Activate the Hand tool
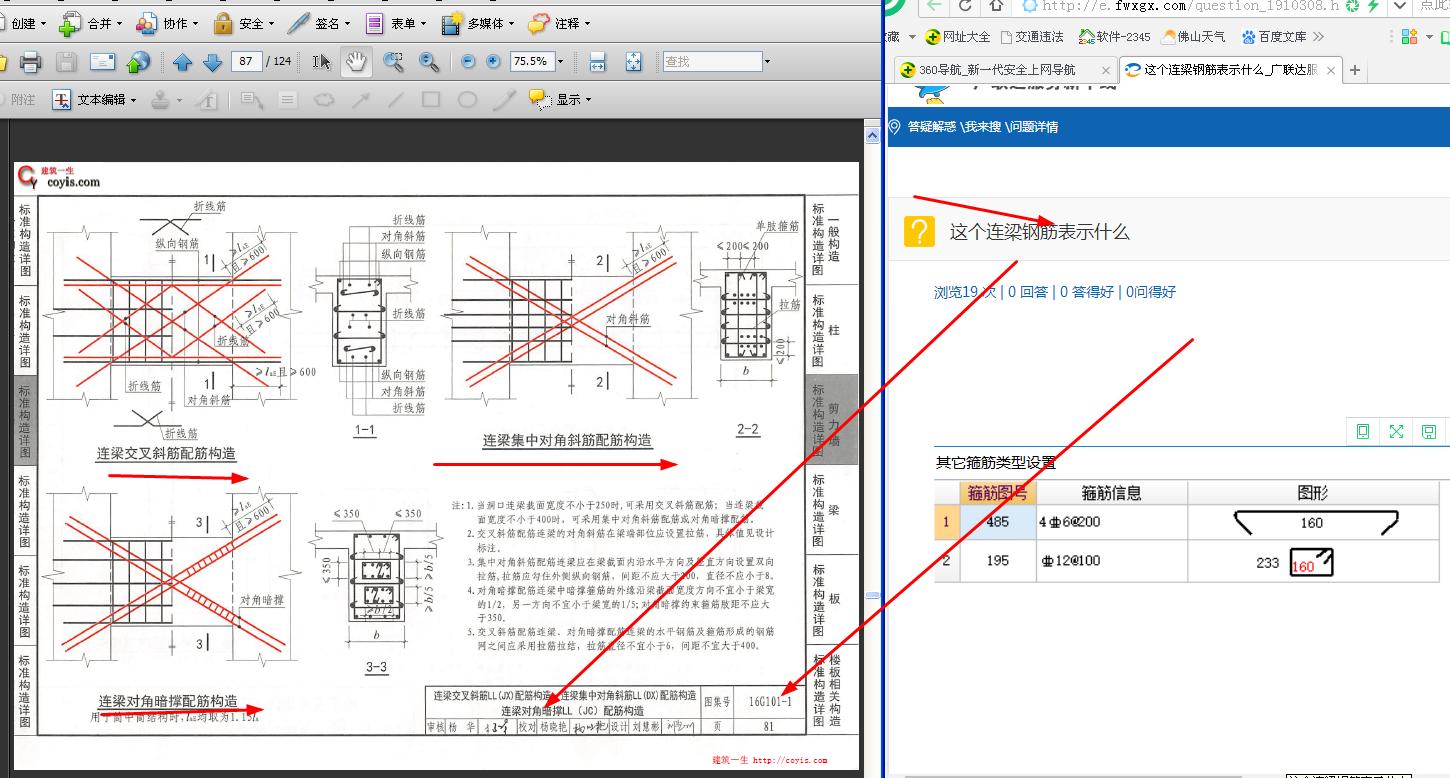Image resolution: width=1450 pixels, height=778 pixels. point(356,62)
